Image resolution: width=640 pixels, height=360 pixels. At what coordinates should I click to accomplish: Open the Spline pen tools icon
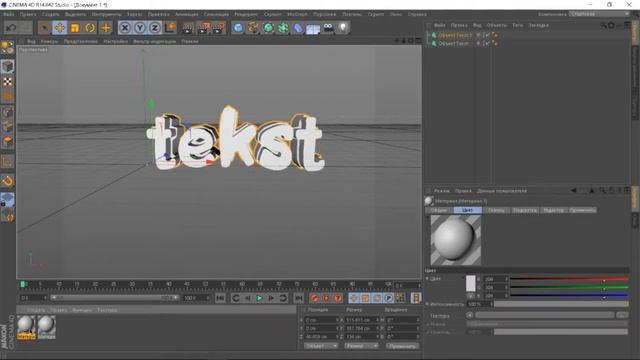coord(253,28)
